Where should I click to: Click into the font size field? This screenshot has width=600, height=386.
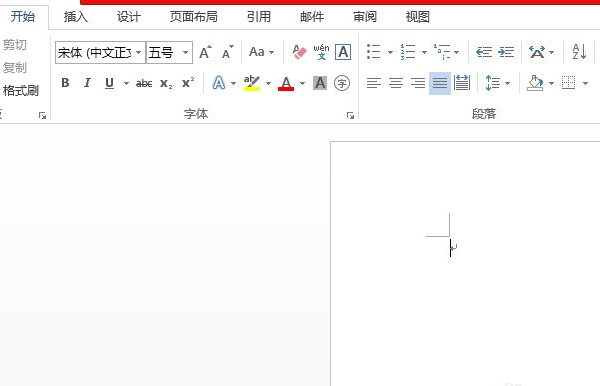[x=163, y=52]
